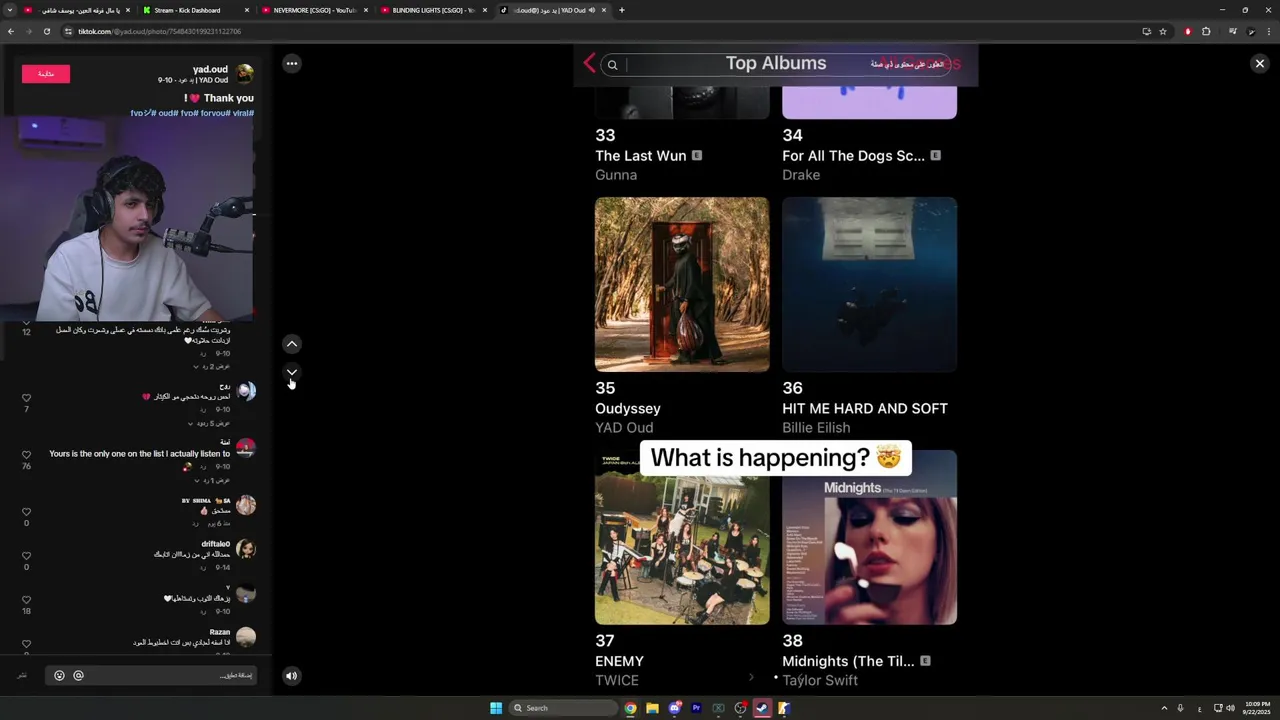Click the search magnifier in Top Albums
Viewport: 1280px width, 720px height.
pyautogui.click(x=612, y=65)
